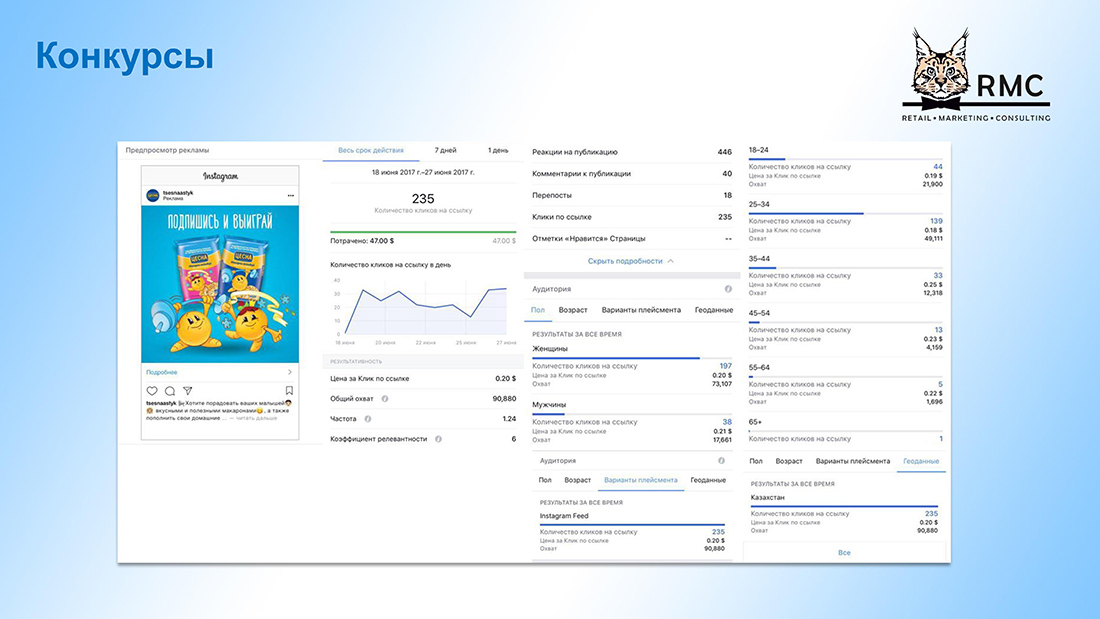
Task: Click the Подробнее link under the ad image
Action: (x=161, y=372)
